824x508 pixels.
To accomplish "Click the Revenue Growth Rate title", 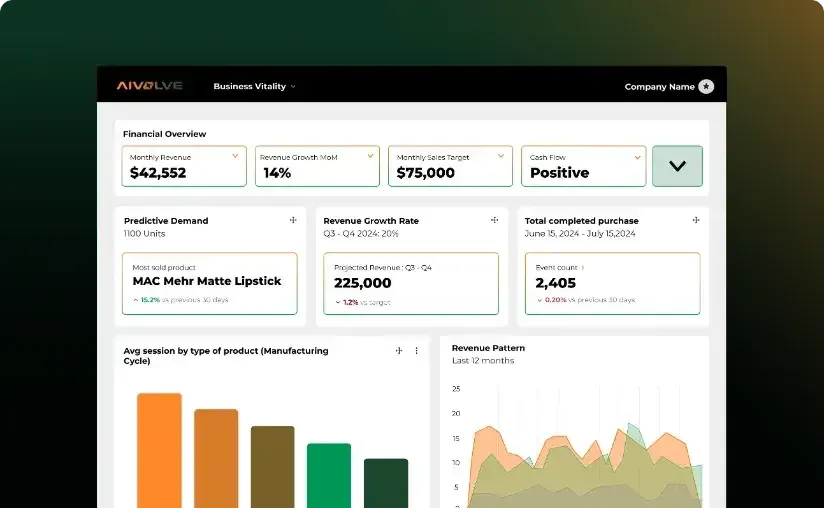I will (x=371, y=221).
